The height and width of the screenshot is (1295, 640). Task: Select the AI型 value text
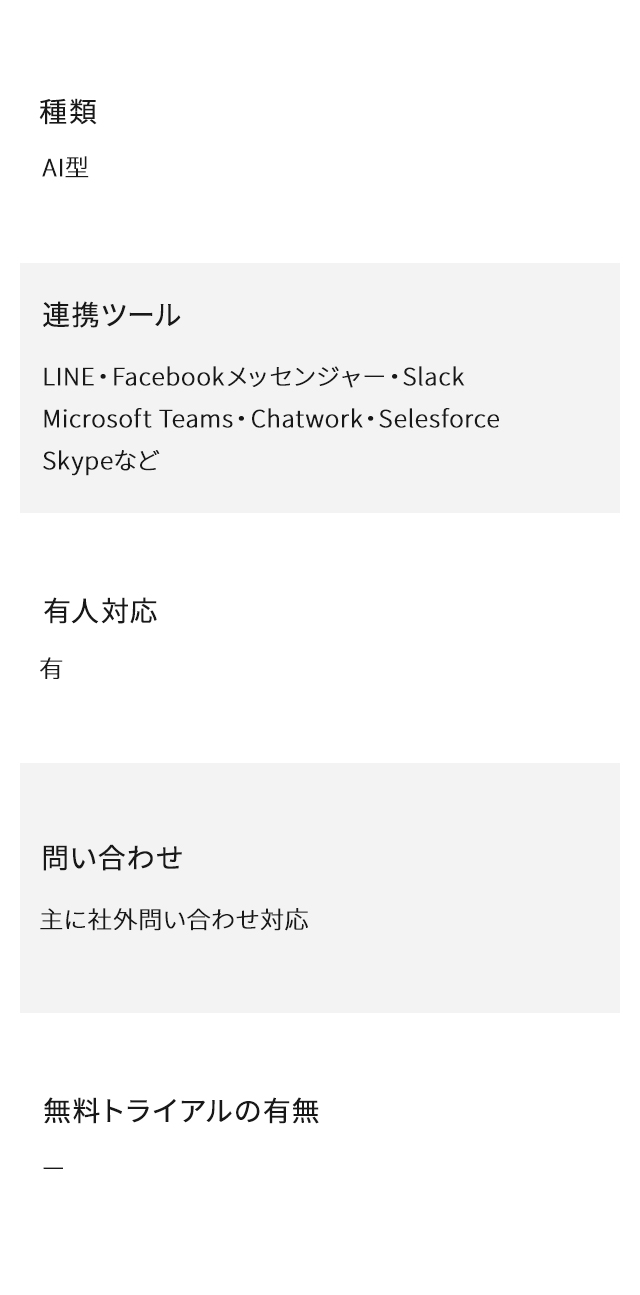click(x=65, y=168)
